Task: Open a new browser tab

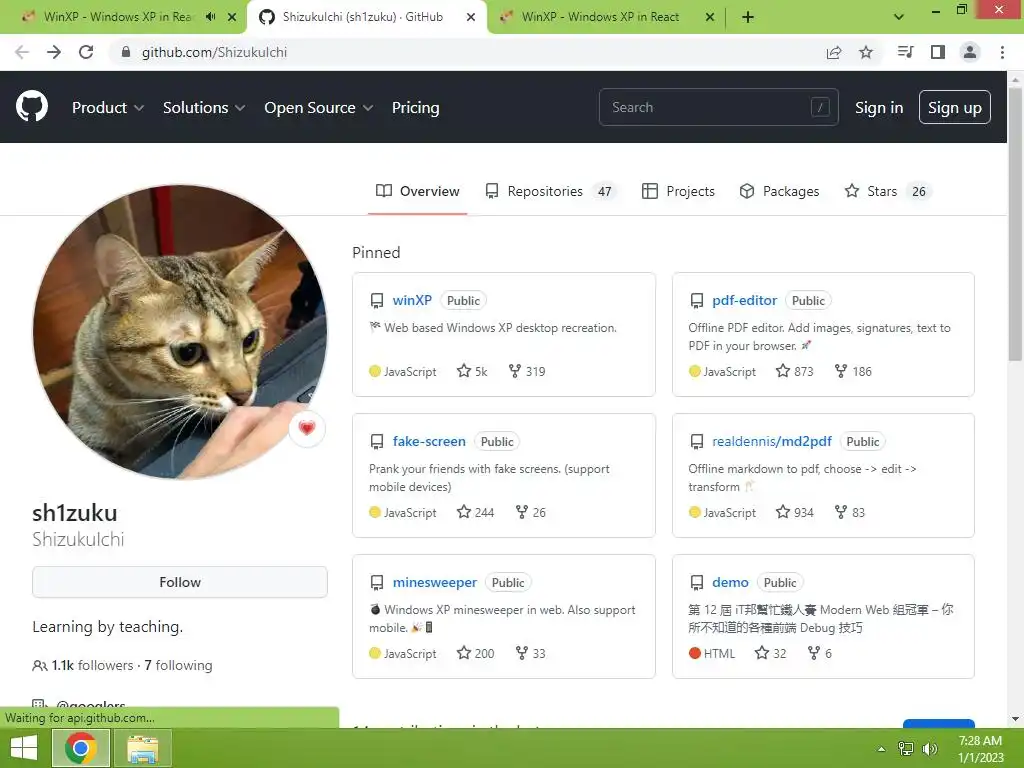Action: tap(748, 17)
